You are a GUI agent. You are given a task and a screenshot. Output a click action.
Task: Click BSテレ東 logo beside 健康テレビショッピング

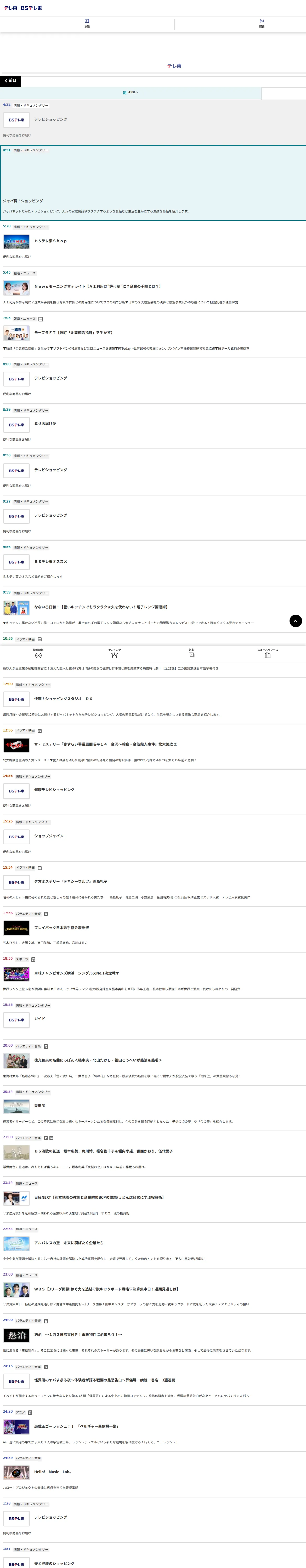pos(16,791)
